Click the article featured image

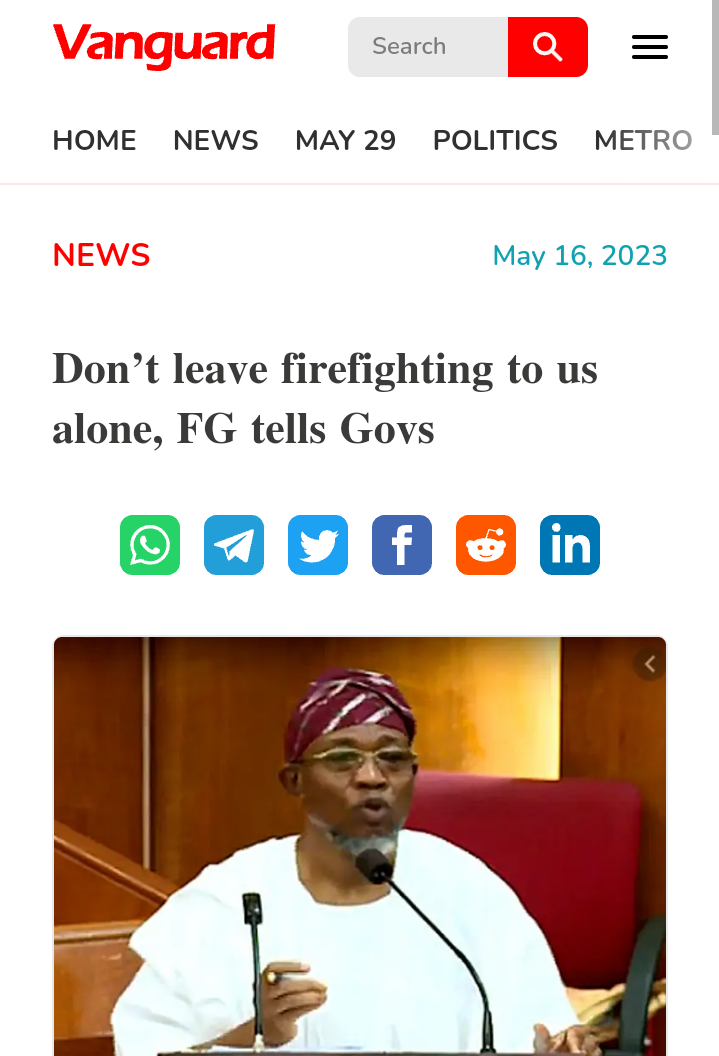(360, 846)
